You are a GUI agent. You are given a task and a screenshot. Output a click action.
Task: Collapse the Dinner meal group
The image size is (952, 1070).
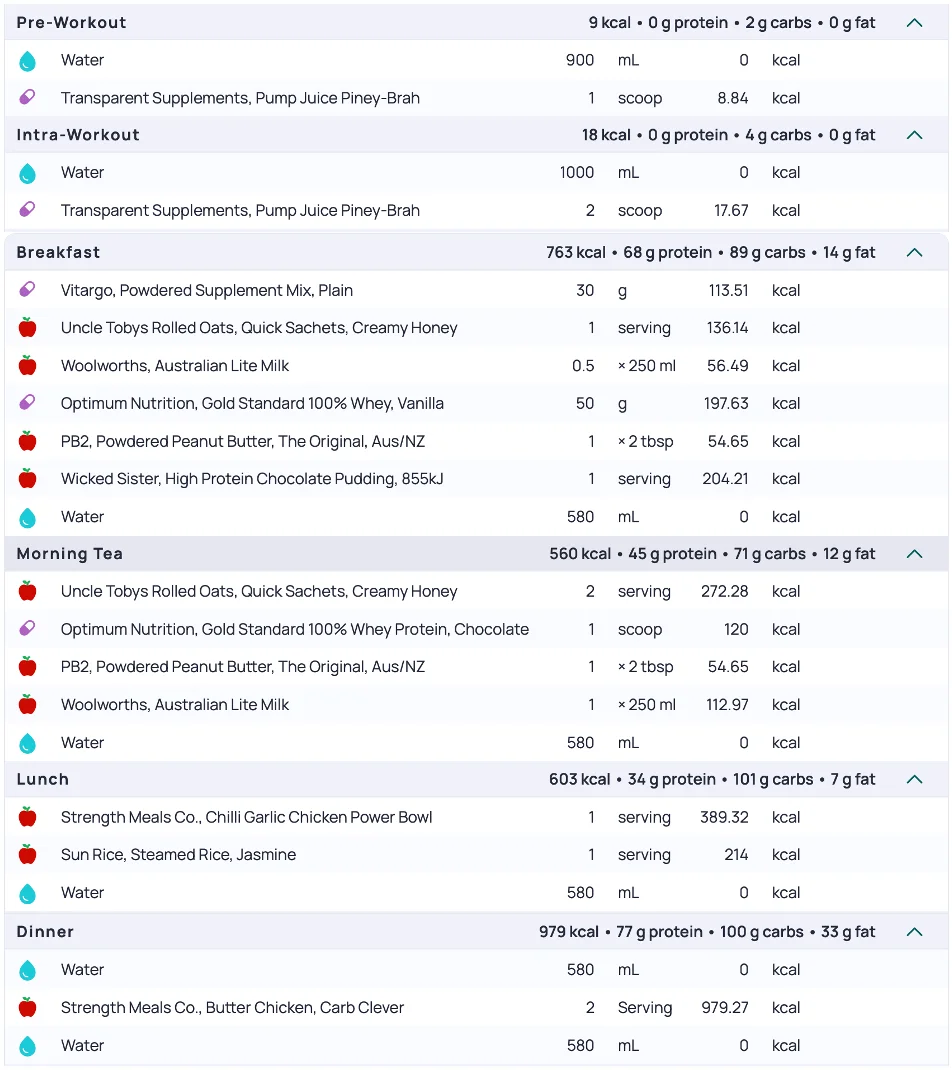click(914, 932)
